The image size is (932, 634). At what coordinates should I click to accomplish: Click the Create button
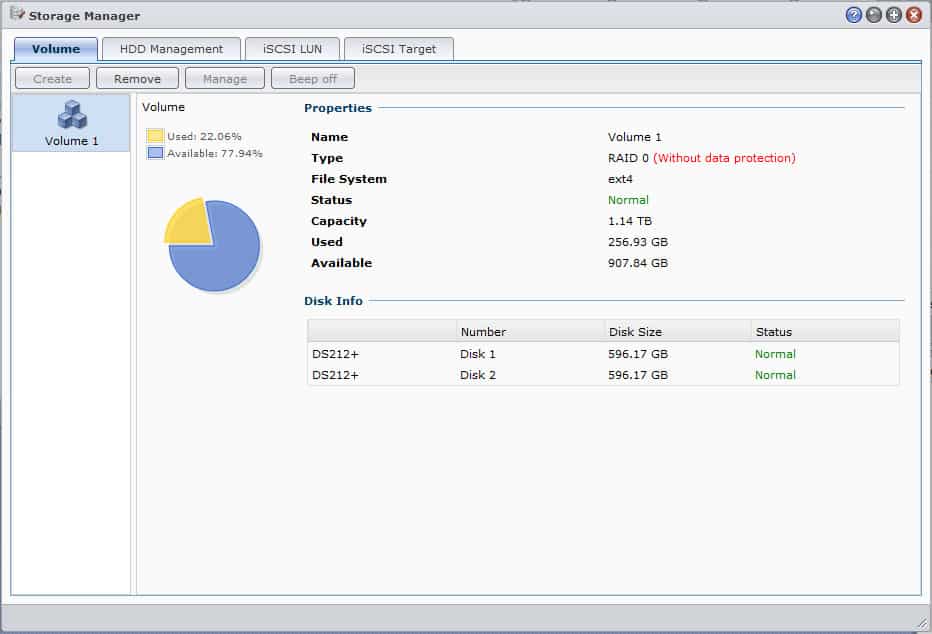pos(52,78)
